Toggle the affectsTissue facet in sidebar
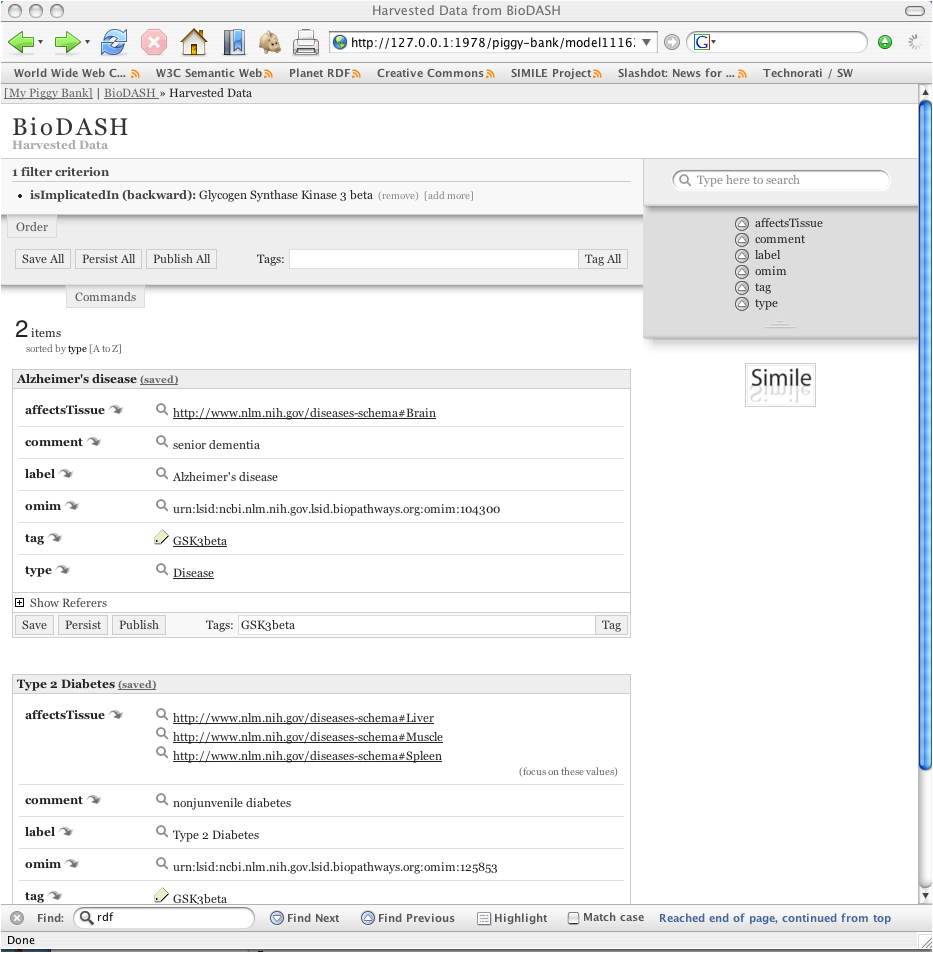Image resolution: width=933 pixels, height=953 pixels. pos(742,224)
